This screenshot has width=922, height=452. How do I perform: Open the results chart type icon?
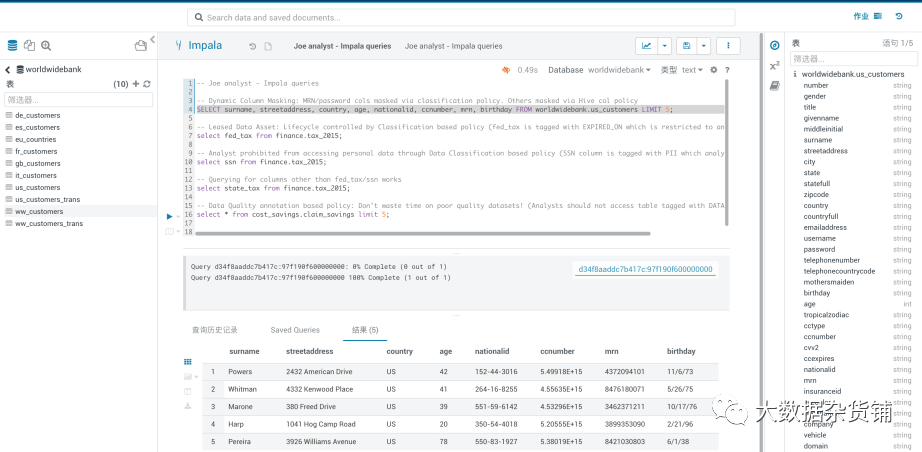pos(189,377)
